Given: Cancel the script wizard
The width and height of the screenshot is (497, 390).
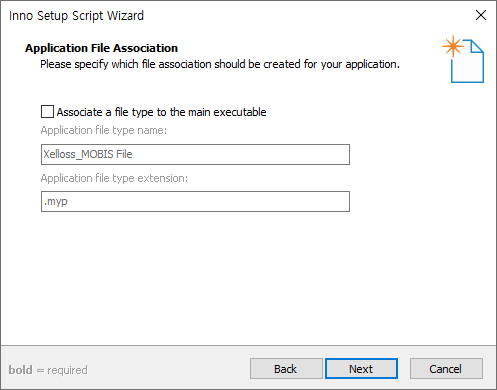Looking at the screenshot, I should pyautogui.click(x=446, y=369).
